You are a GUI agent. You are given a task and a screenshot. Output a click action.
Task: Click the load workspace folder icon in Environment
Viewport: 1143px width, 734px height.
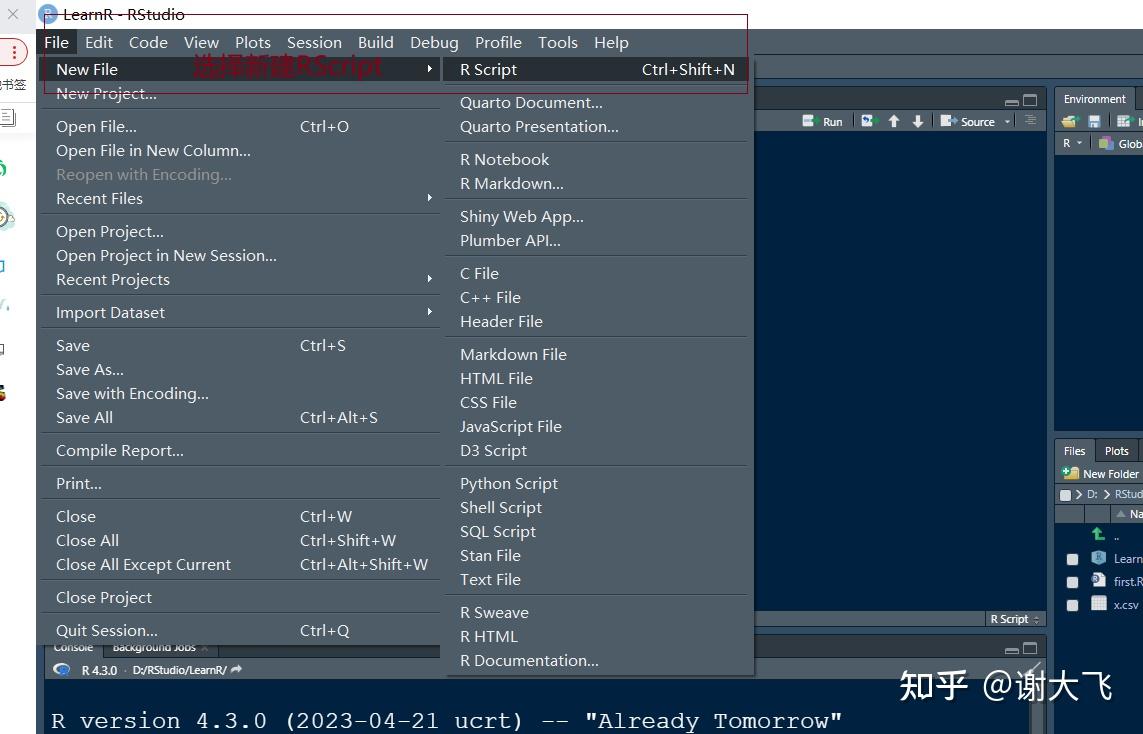(x=1069, y=121)
